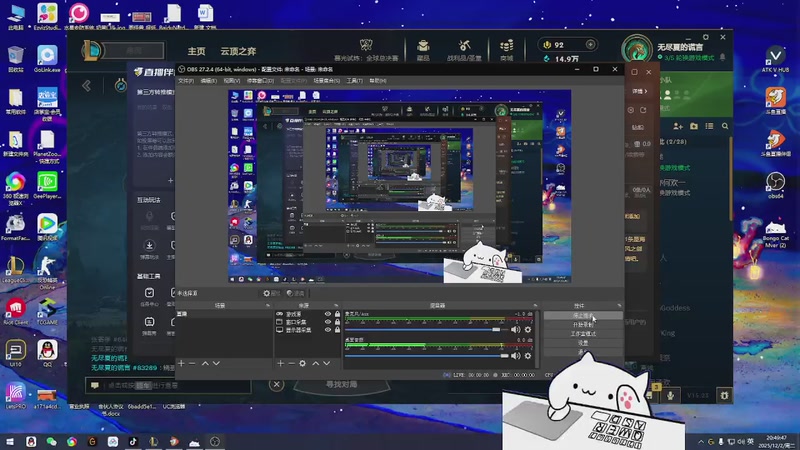The width and height of the screenshot is (800, 450).
Task: Show hidden tray icons chevron in taskbar
Action: click(x=701, y=441)
